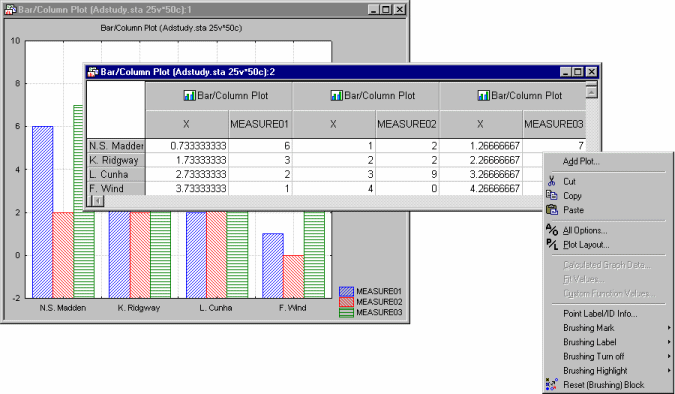
Task: Open Brushing Turn off menu entry
Action: (594, 356)
